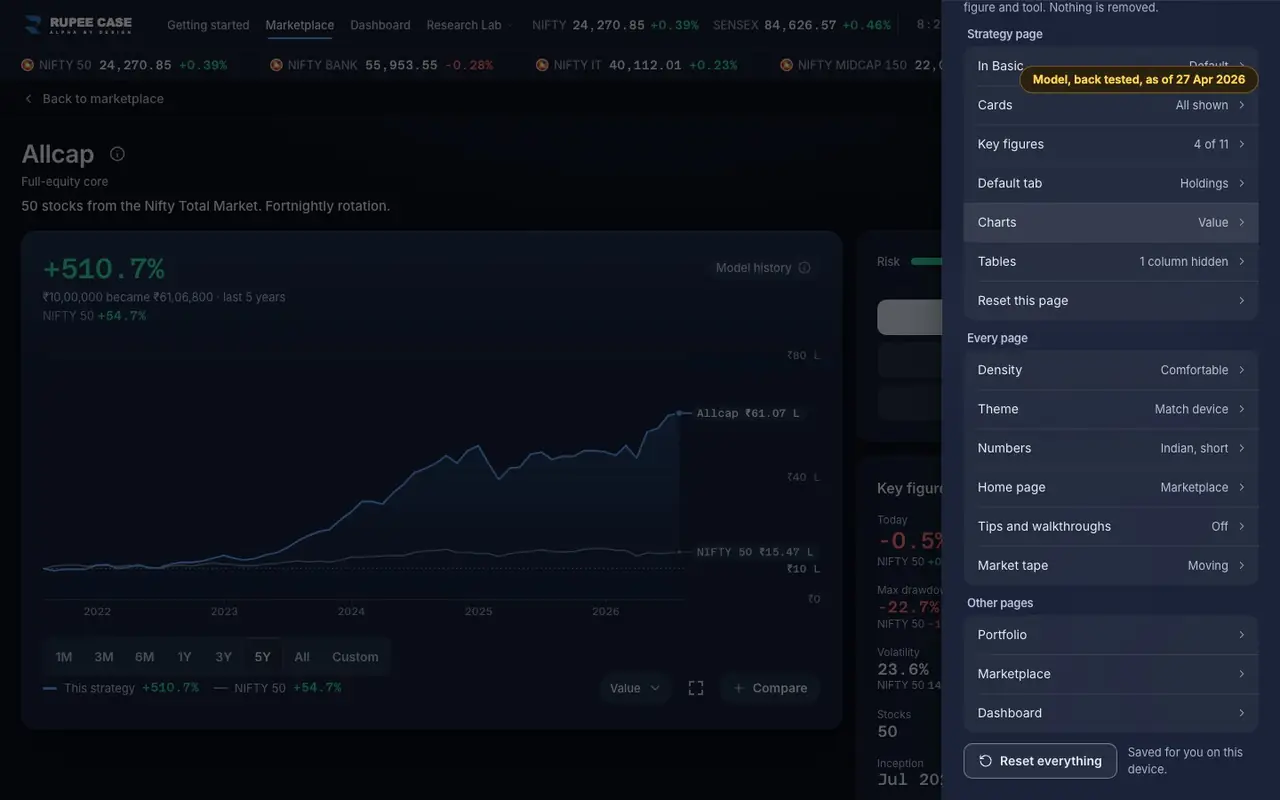The image size is (1280, 800).
Task: Click the Reset everything button
Action: click(1040, 761)
